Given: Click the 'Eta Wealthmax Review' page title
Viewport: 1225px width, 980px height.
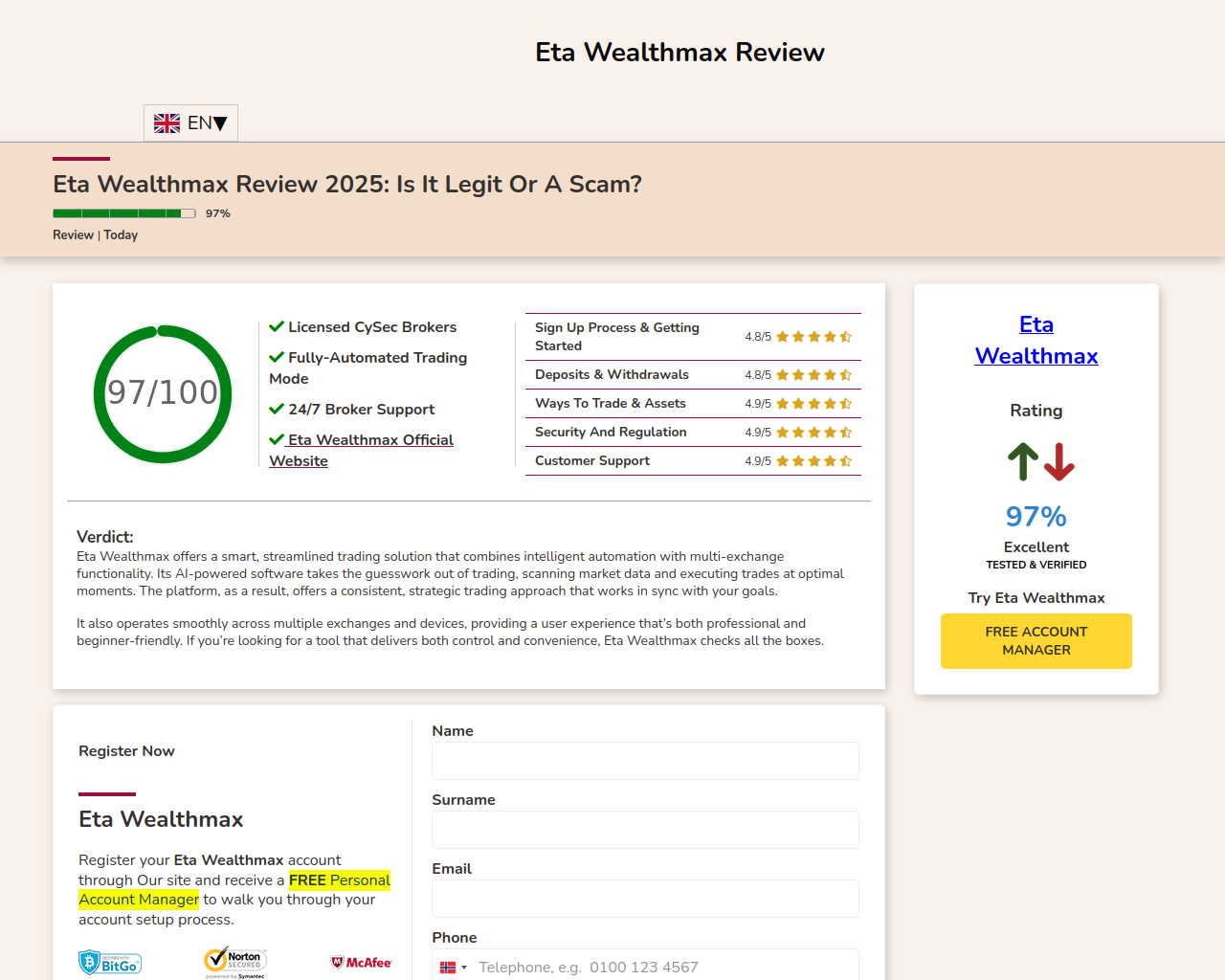Looking at the screenshot, I should (679, 53).
